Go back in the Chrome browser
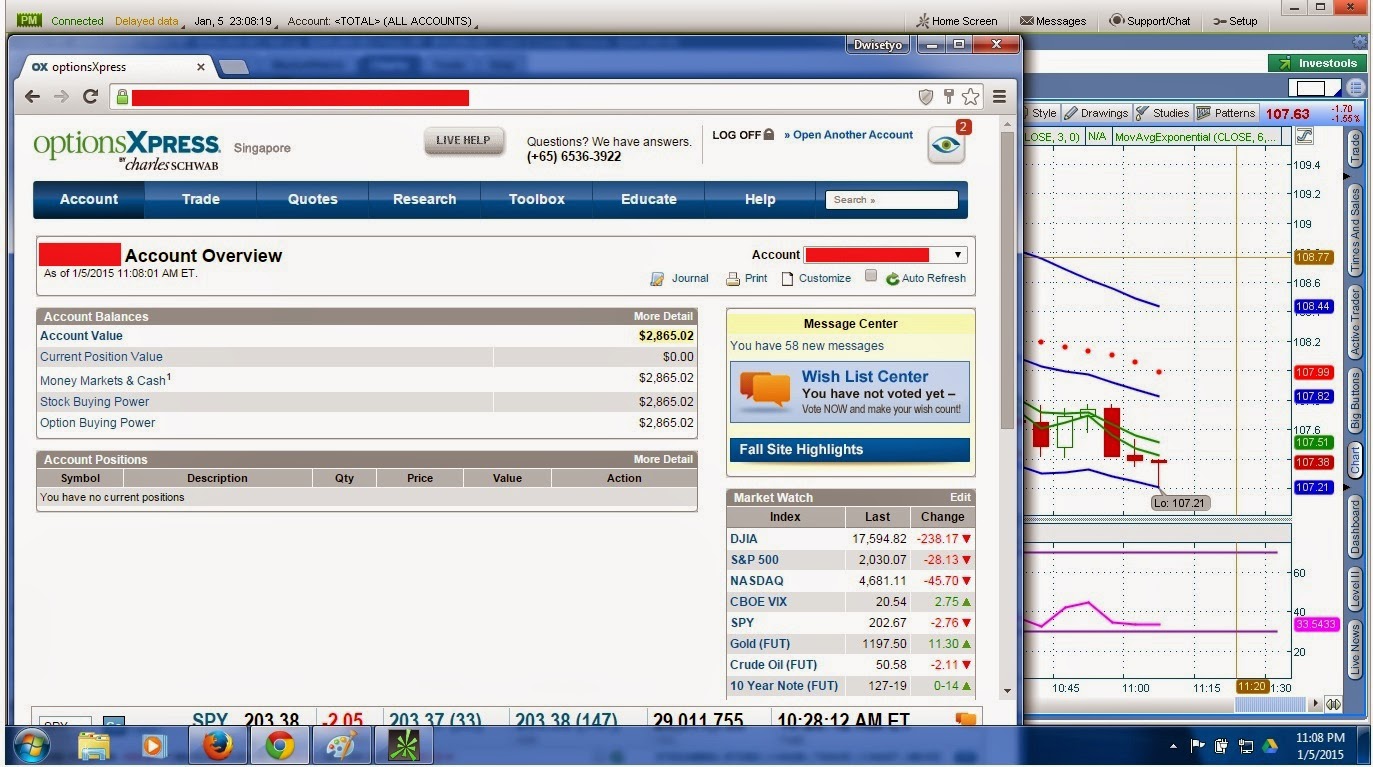Screen dimensions: 1373x767 click(x=33, y=97)
